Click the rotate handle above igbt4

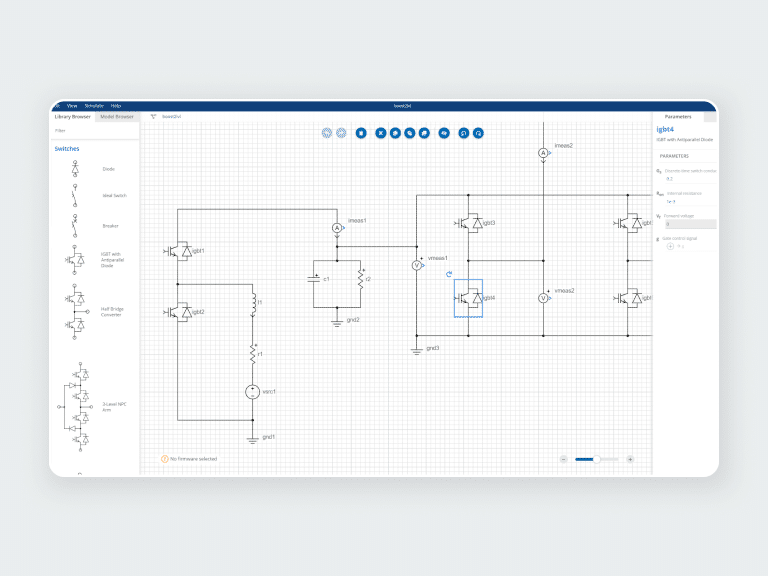tap(449, 274)
